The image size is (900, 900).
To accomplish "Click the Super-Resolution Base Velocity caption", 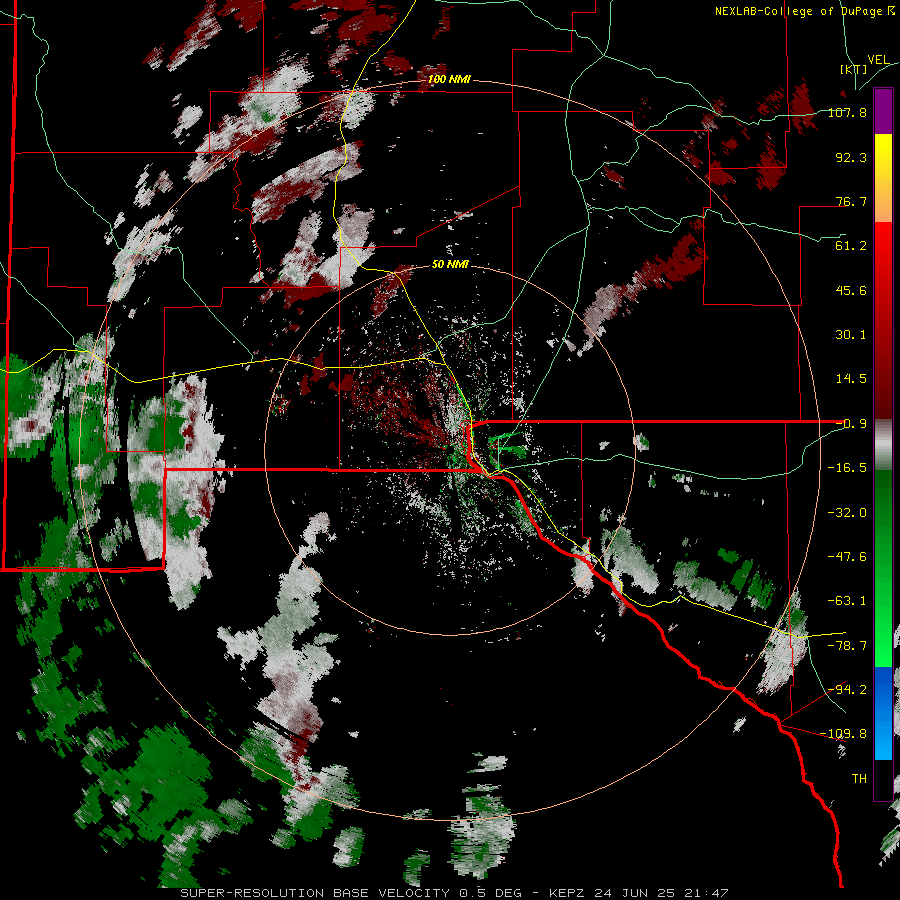I will 455,893.
